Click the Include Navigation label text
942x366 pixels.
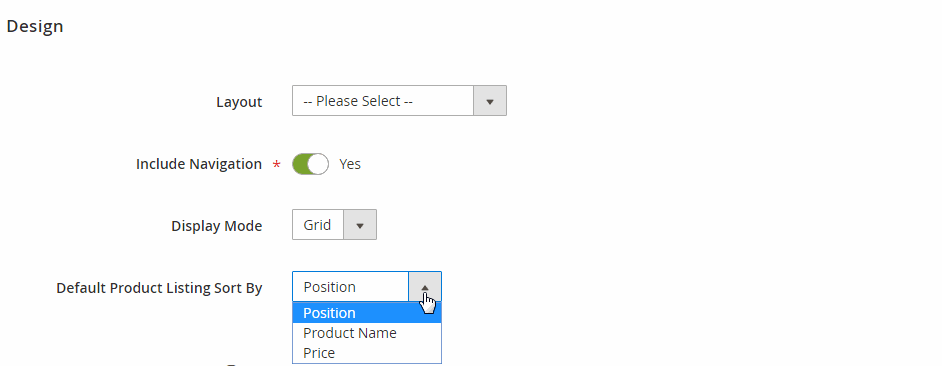199,164
